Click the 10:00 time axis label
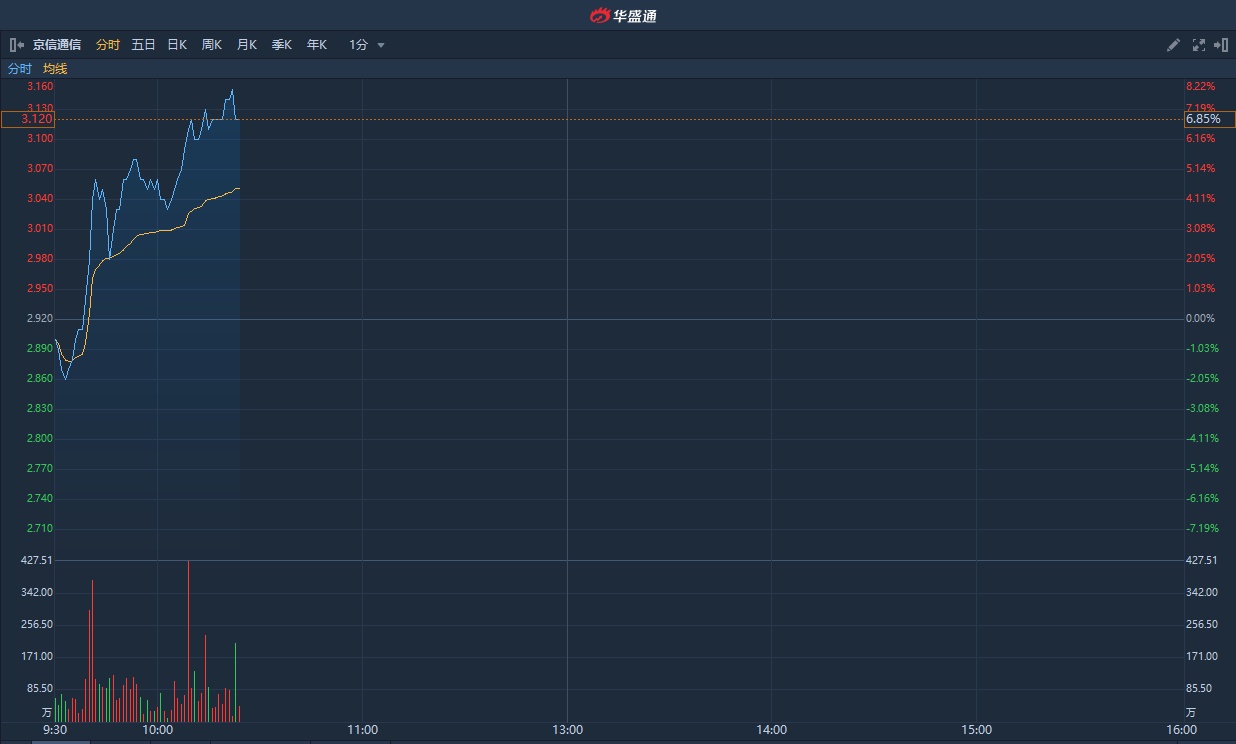 pyautogui.click(x=158, y=730)
